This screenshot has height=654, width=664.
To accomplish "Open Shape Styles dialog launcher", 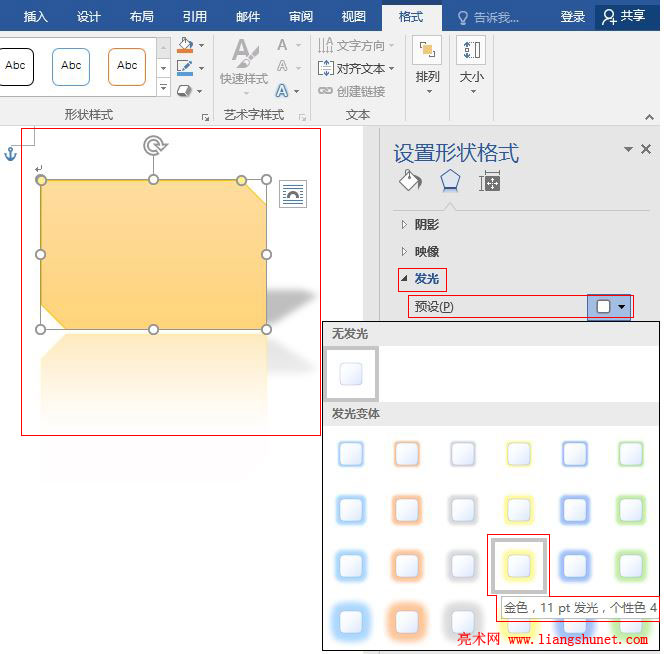I will point(205,118).
